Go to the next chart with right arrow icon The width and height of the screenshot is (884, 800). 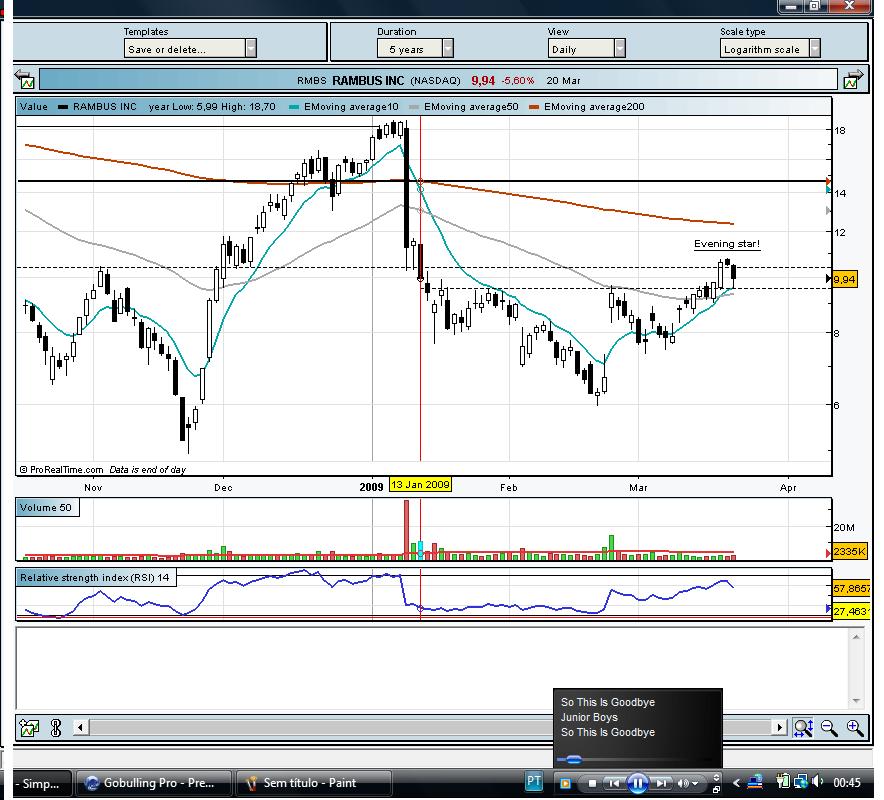point(853,79)
